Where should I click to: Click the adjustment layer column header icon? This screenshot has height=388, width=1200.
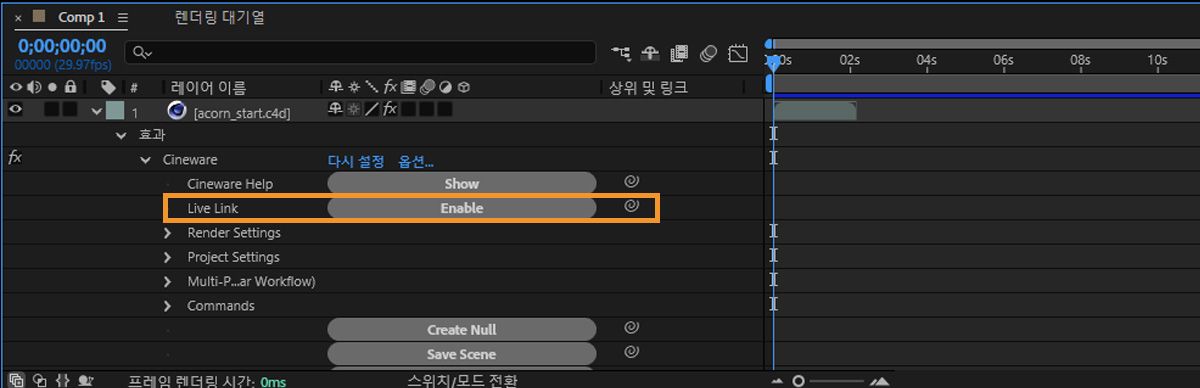pyautogui.click(x=445, y=88)
